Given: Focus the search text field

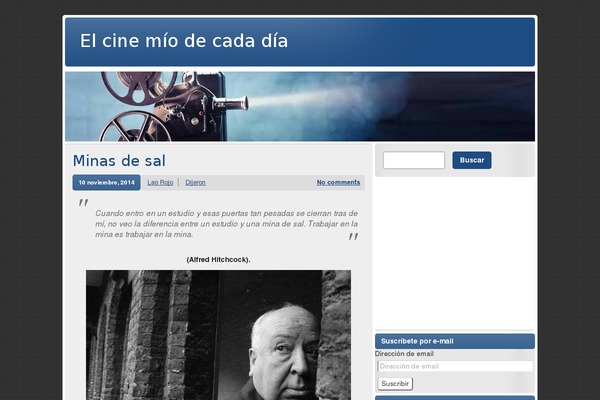Looking at the screenshot, I should 414,160.
